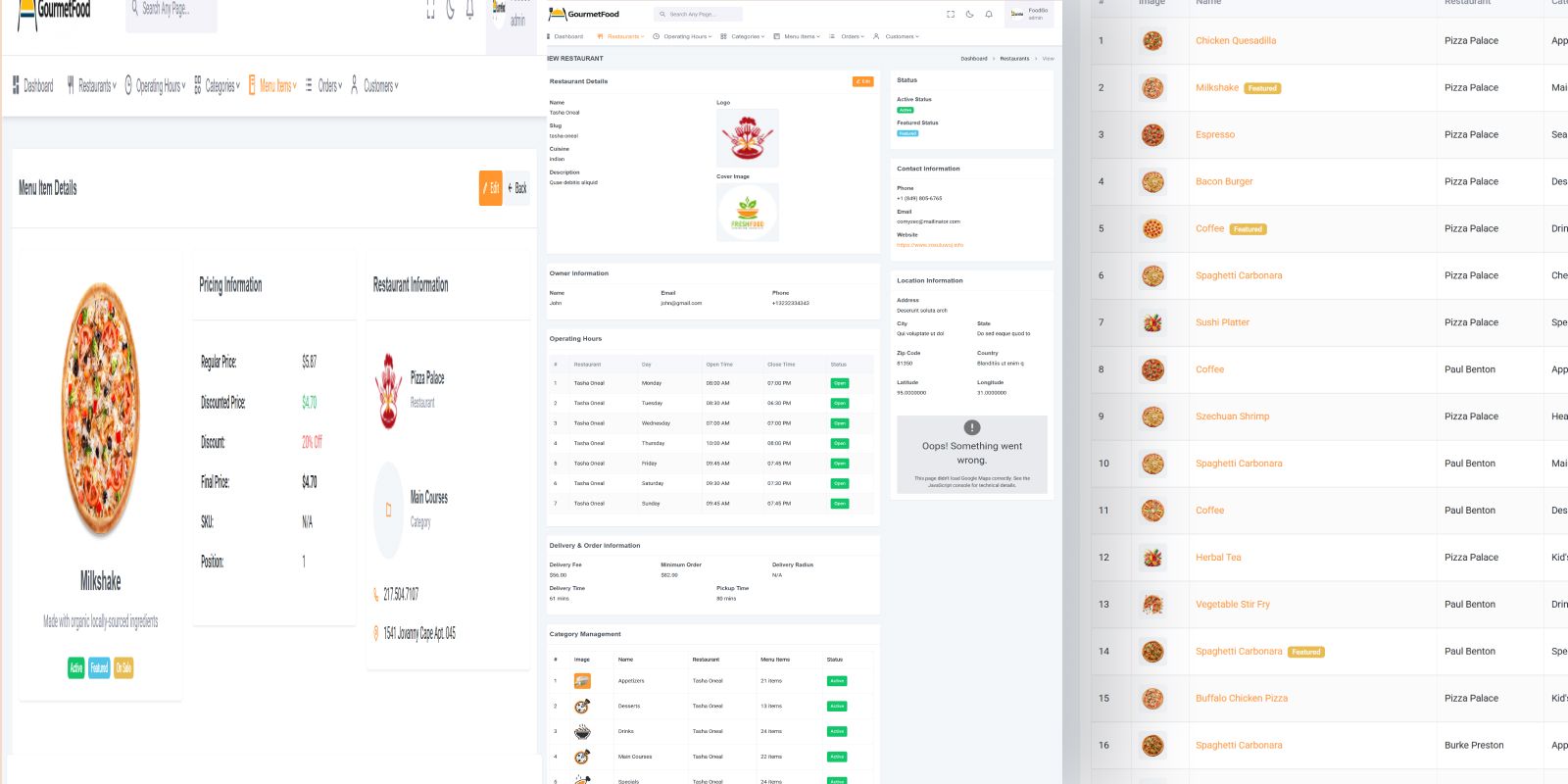Image resolution: width=1568 pixels, height=784 pixels.
Task: Click the Szechuan Shrimp row image
Action: (x=1152, y=416)
